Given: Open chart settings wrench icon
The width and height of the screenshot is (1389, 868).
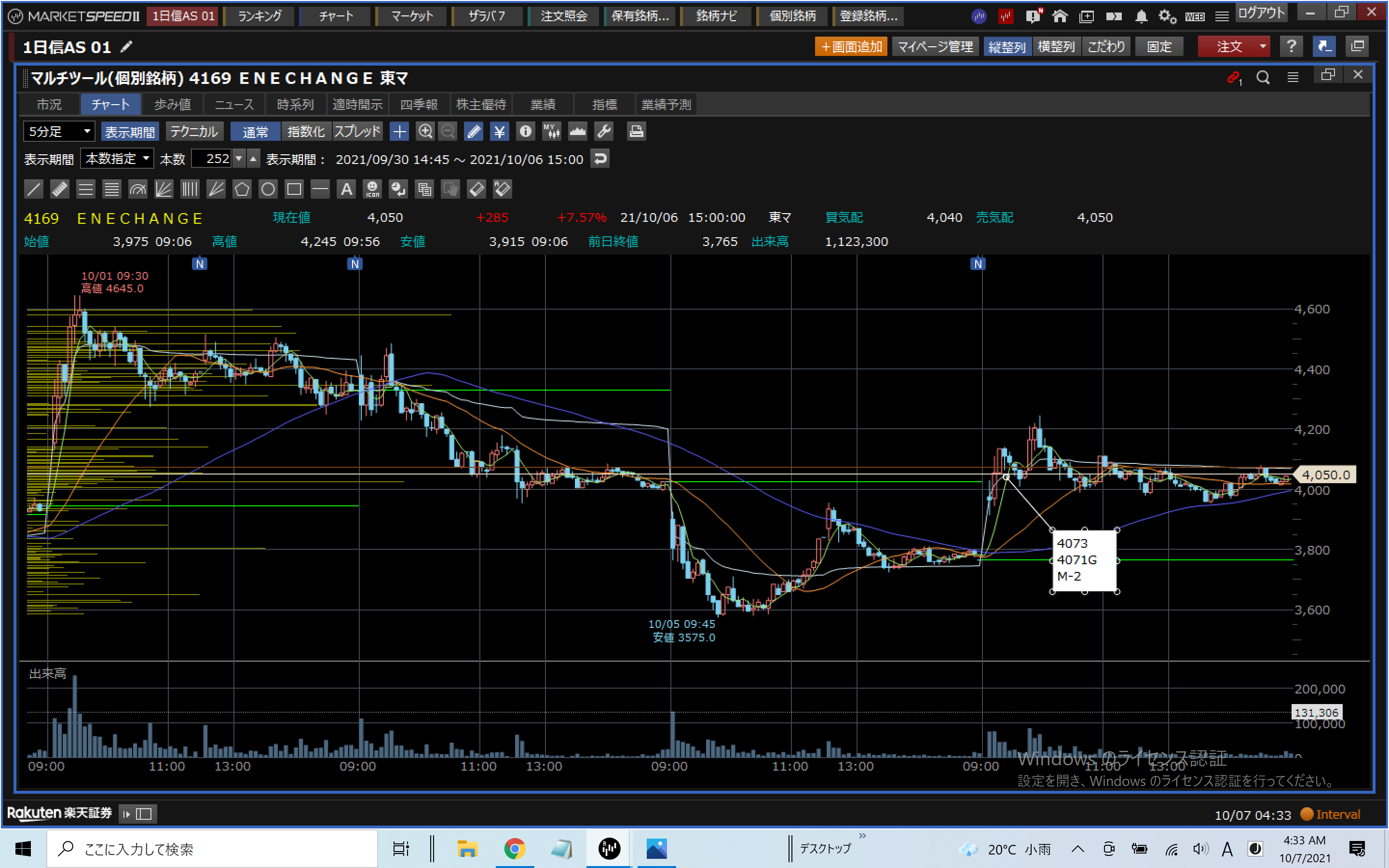Looking at the screenshot, I should (x=604, y=132).
